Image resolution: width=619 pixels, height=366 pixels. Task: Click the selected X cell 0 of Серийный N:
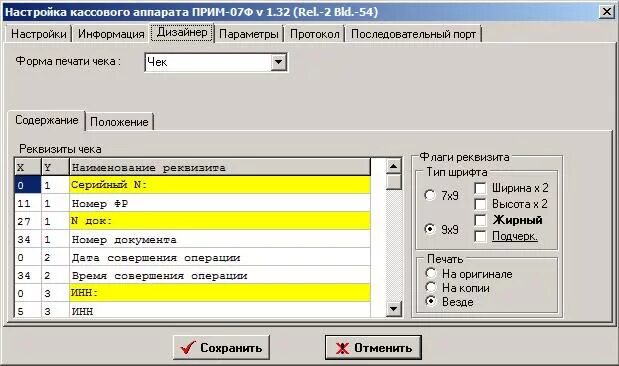click(28, 185)
